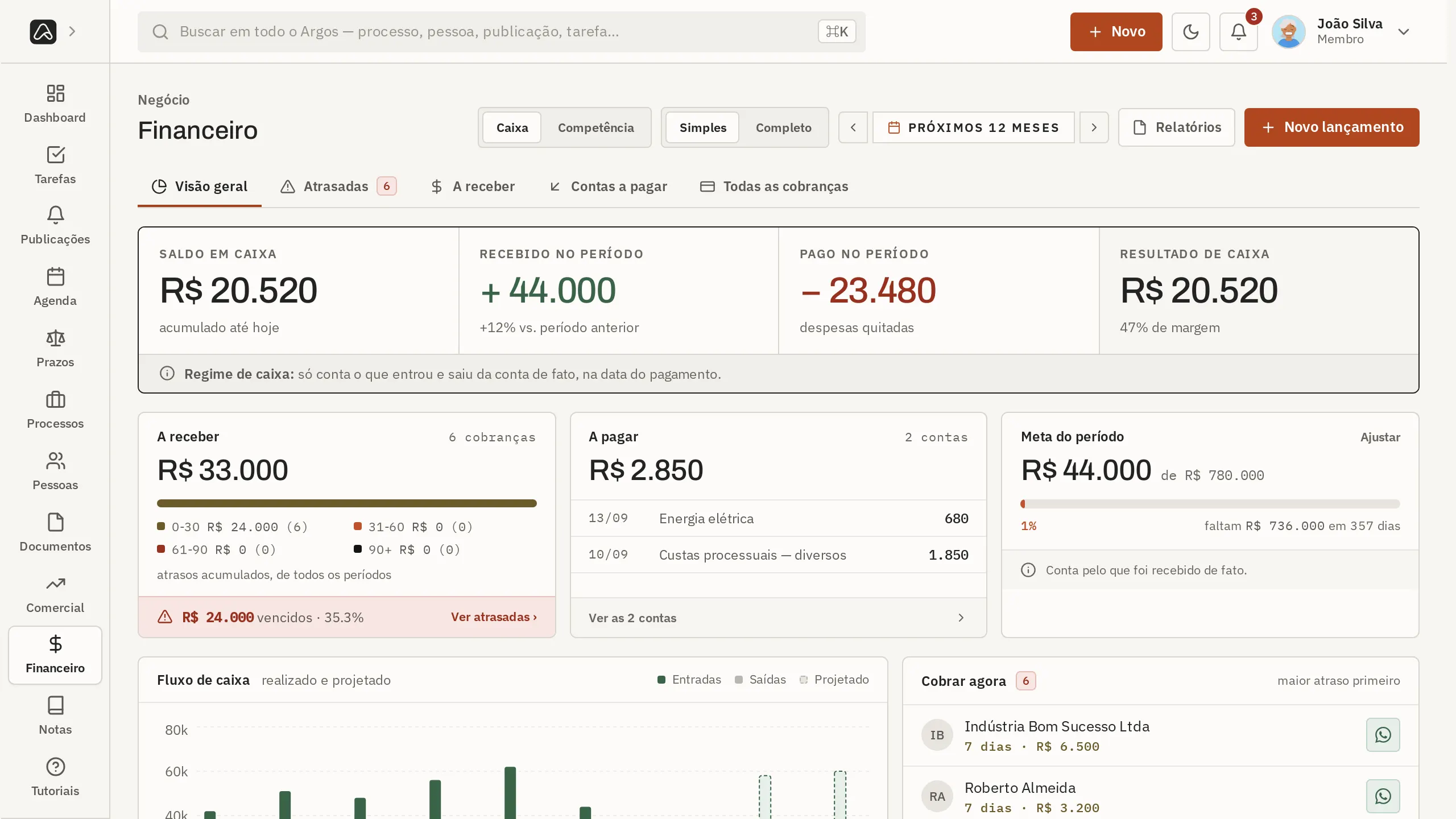Open notifications bell with badge 3
Image resolution: width=1456 pixels, height=819 pixels.
click(1238, 32)
